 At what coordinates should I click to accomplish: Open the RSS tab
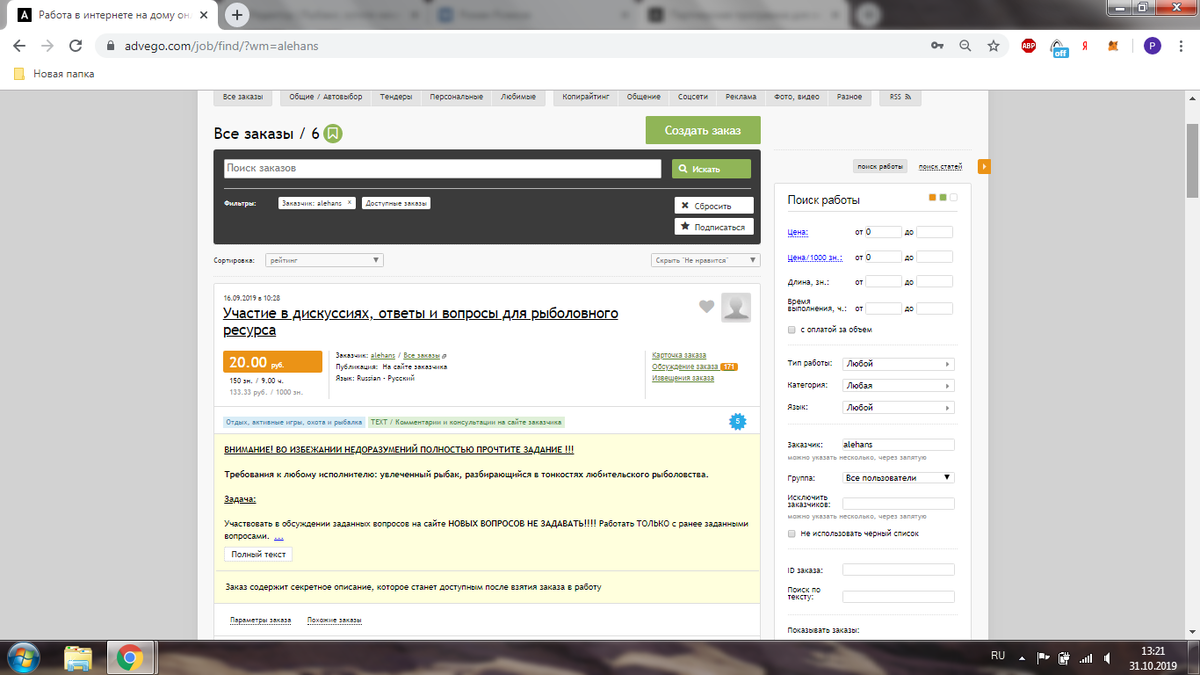pyautogui.click(x=901, y=97)
